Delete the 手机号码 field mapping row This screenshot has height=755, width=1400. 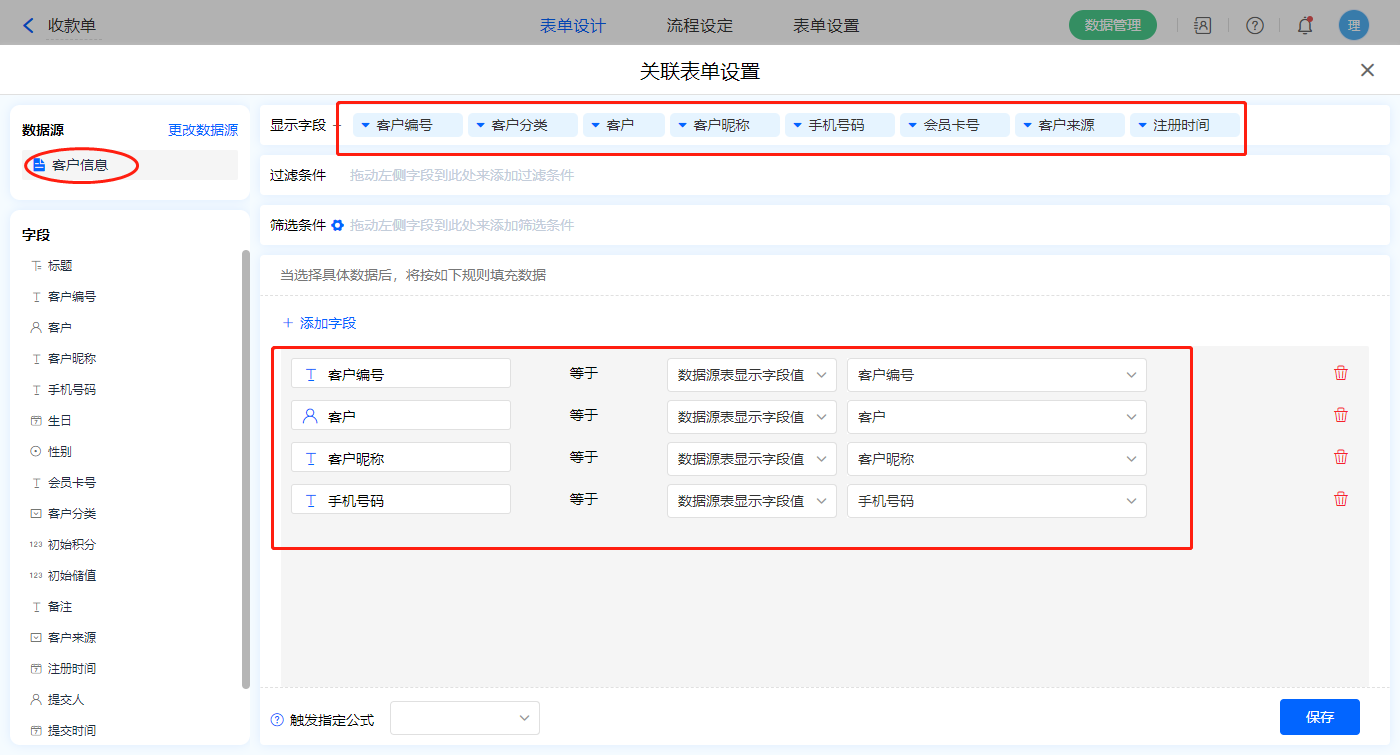click(1341, 499)
